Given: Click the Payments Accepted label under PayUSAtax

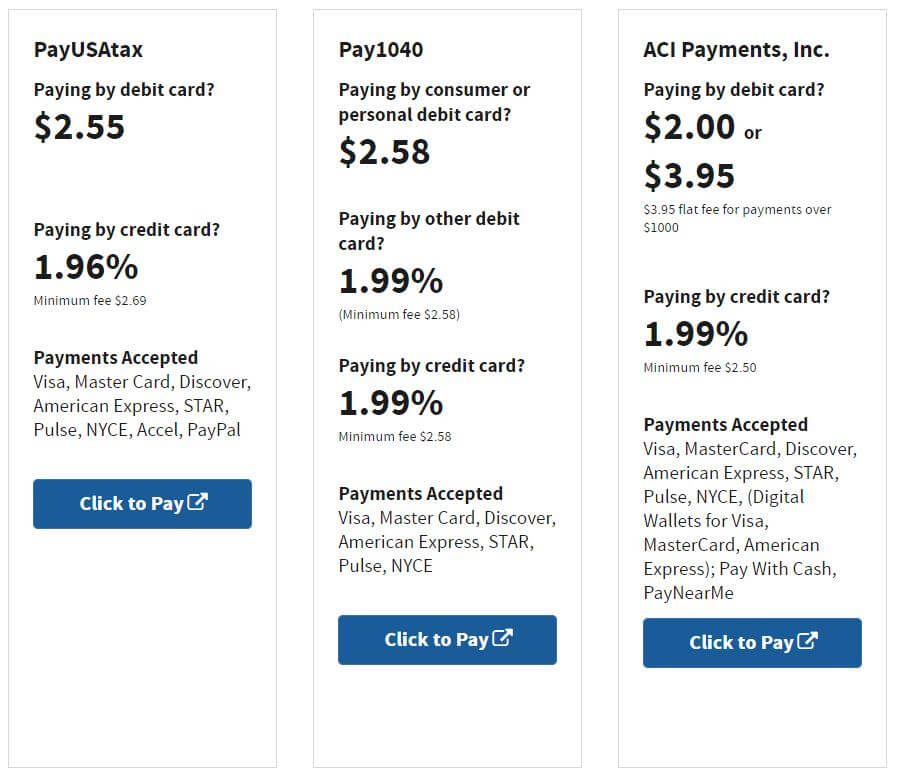Looking at the screenshot, I should (116, 357).
